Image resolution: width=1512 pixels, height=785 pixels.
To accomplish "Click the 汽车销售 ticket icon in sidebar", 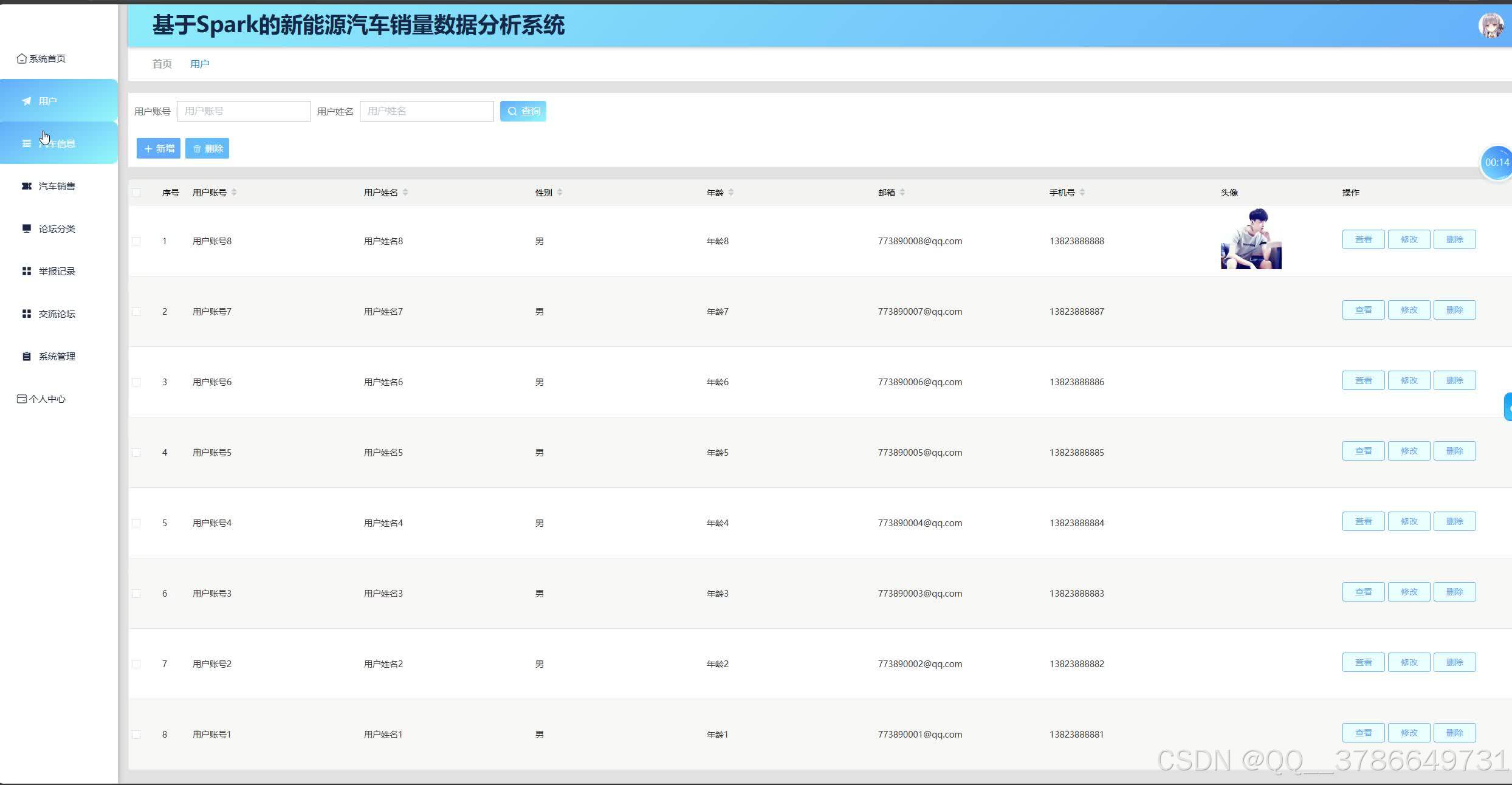I will pyautogui.click(x=26, y=186).
